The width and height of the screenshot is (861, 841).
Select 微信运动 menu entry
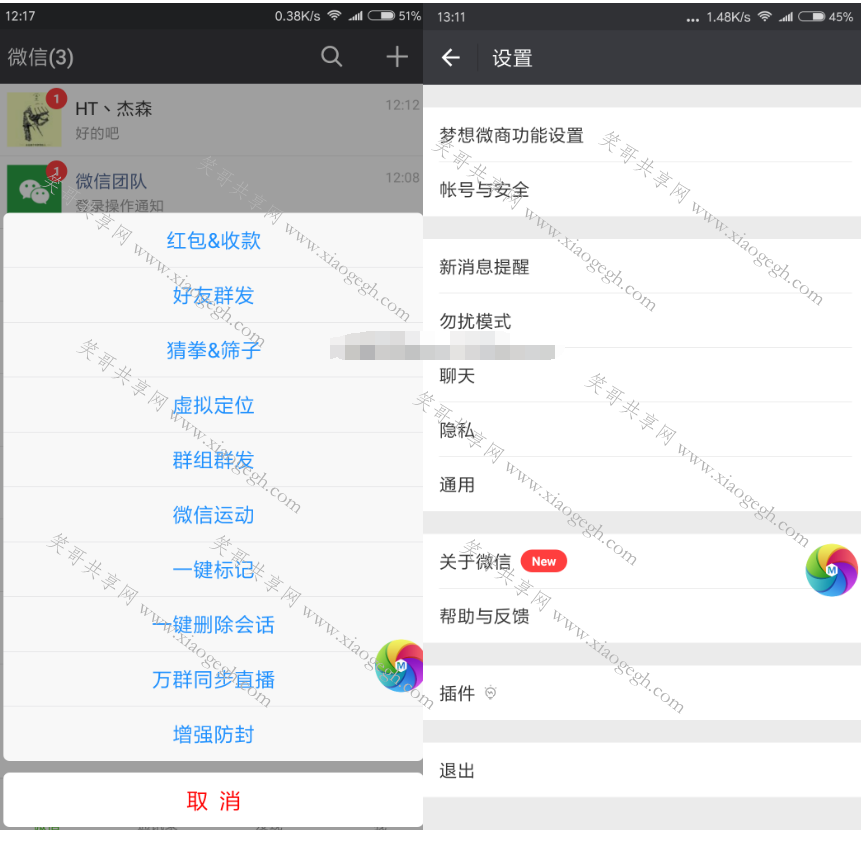[213, 515]
